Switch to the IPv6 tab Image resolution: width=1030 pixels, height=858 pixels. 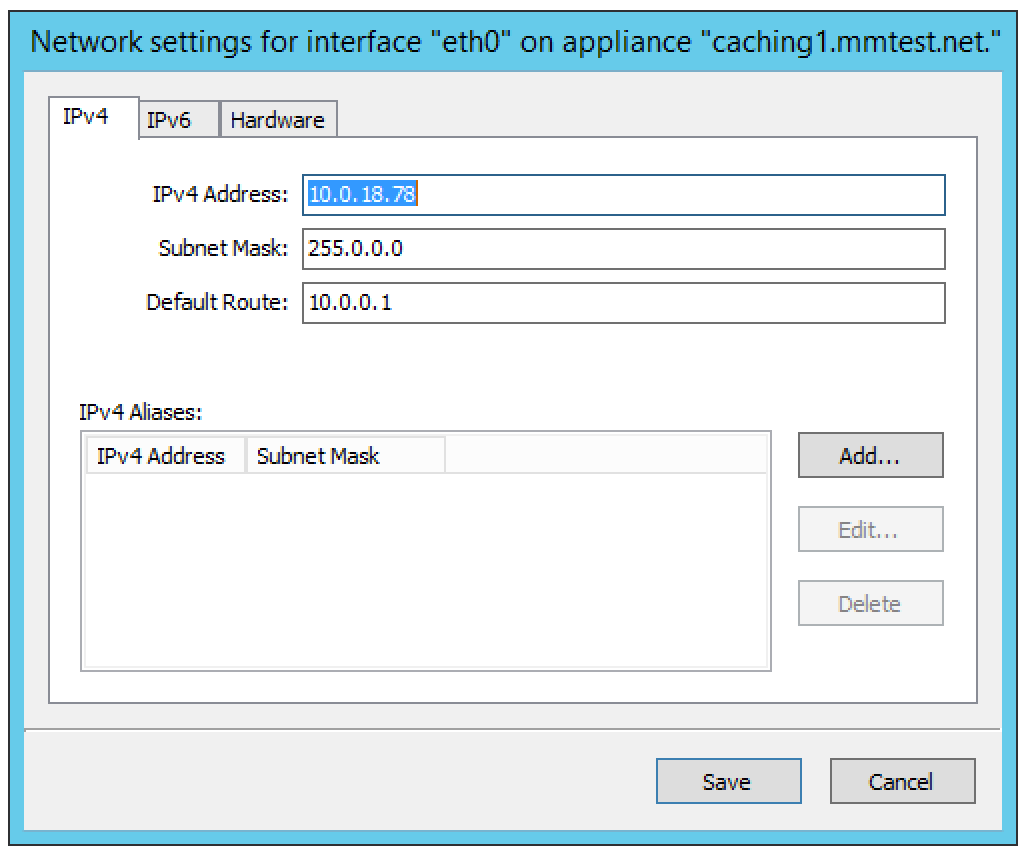coord(168,121)
